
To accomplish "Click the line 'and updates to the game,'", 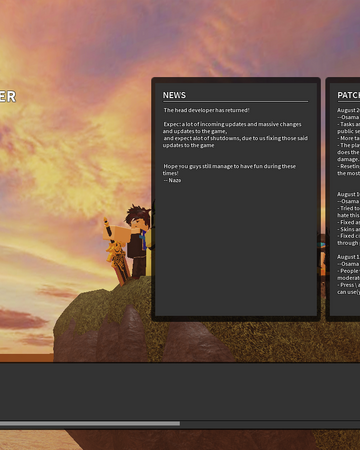I will (x=195, y=131).
